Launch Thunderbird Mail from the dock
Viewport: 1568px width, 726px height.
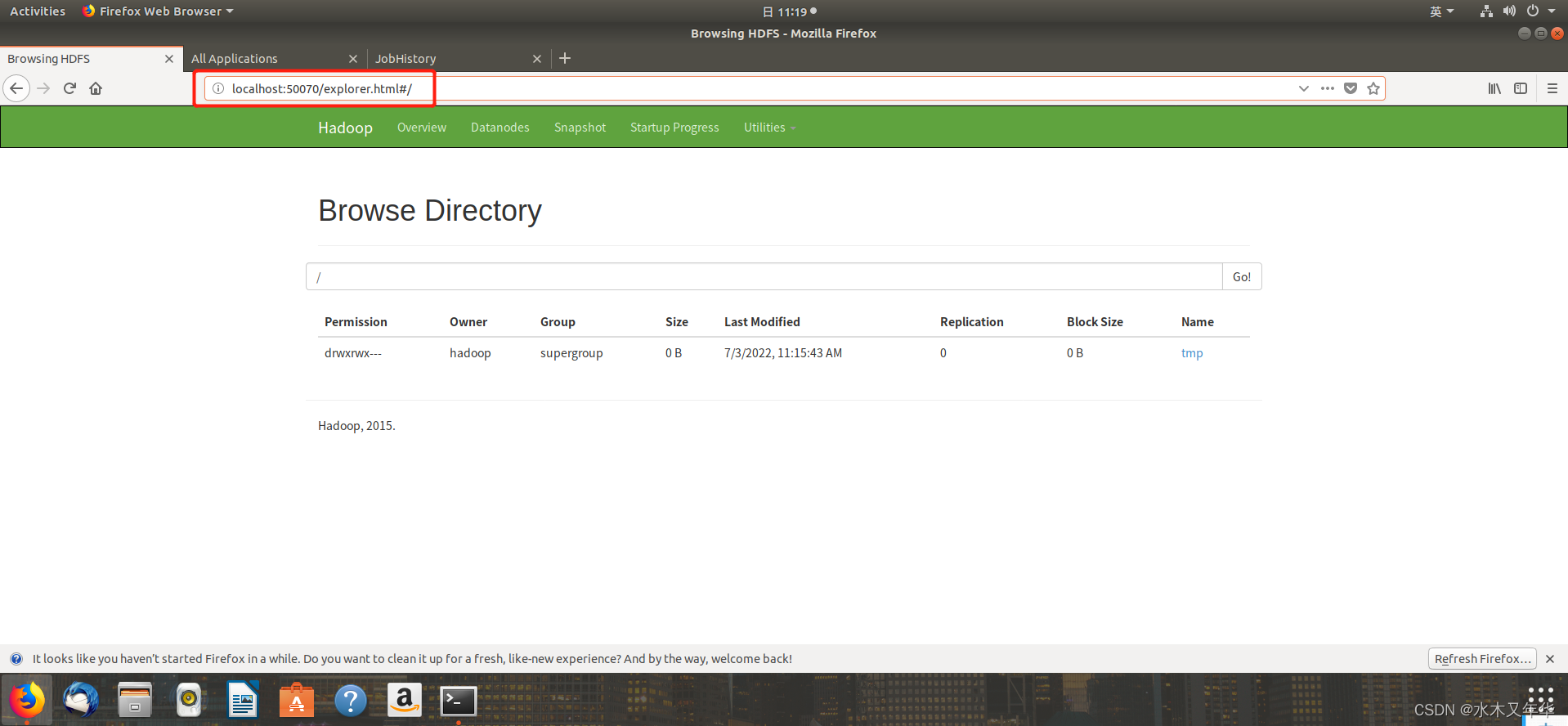pos(81,701)
